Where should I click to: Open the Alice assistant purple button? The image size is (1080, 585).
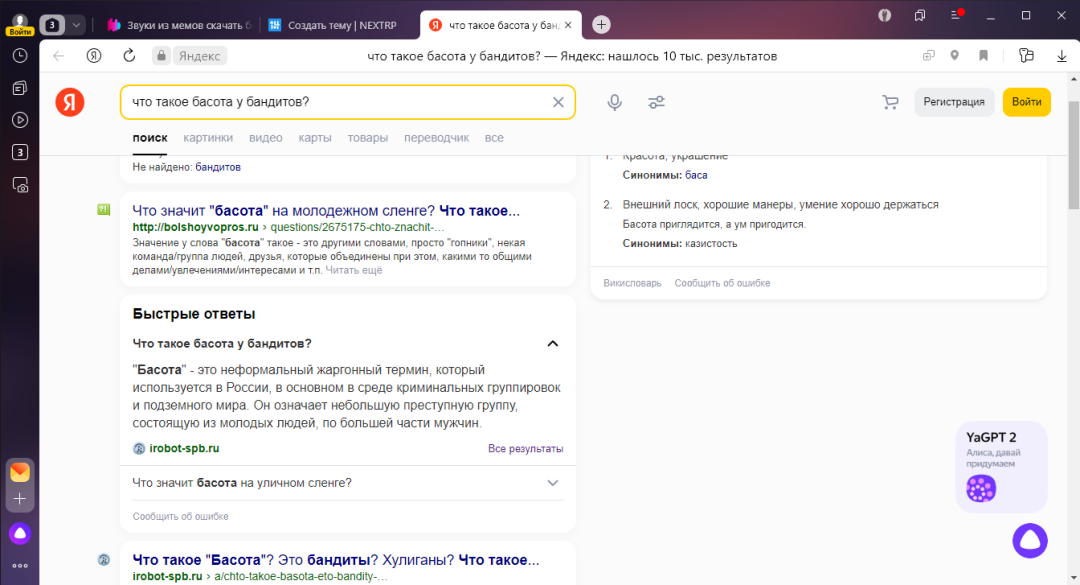coord(1029,540)
